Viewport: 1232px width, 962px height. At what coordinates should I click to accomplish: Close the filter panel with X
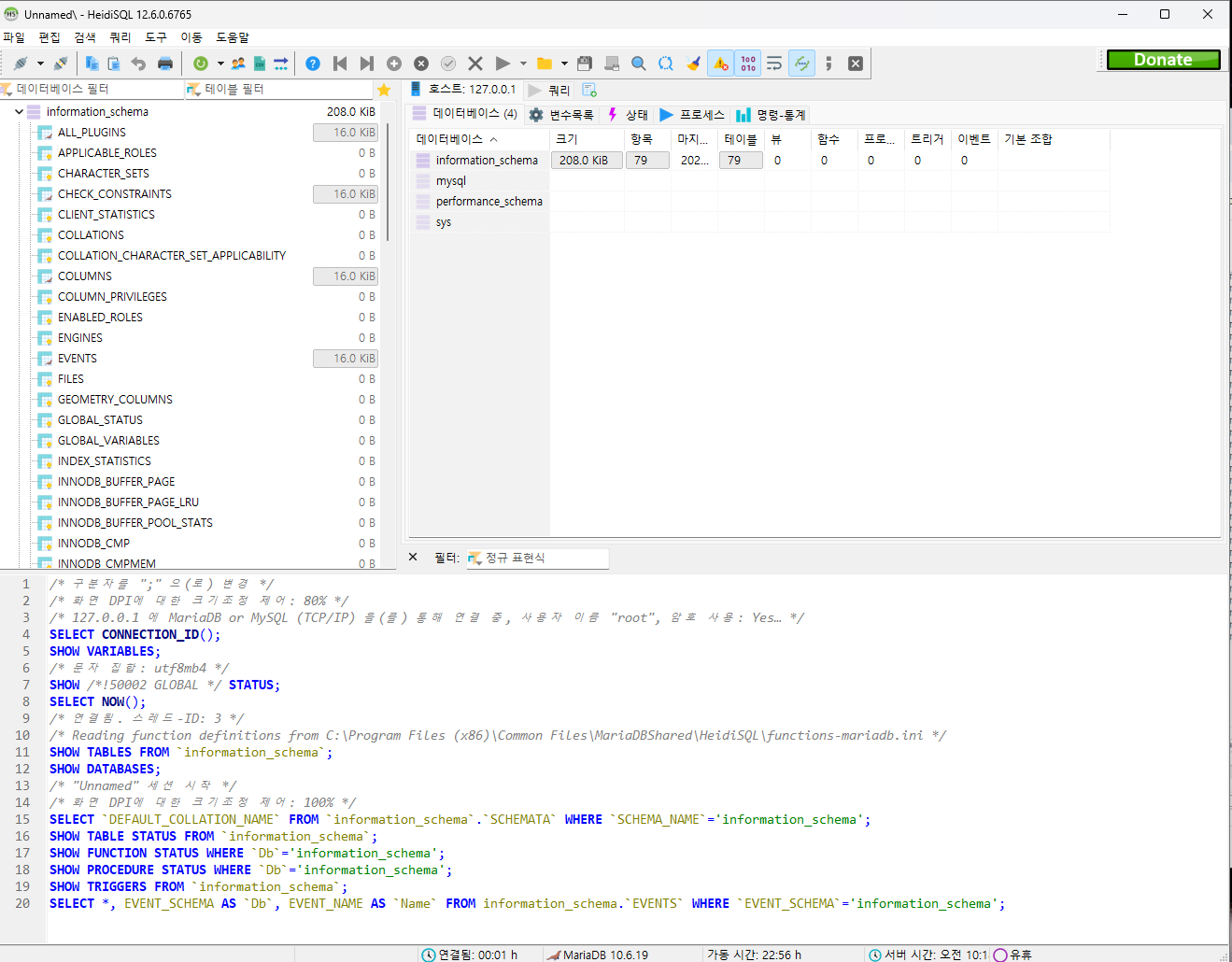(413, 557)
